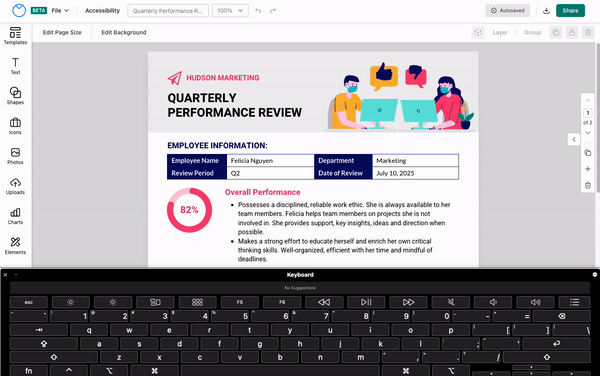Image resolution: width=600 pixels, height=376 pixels.
Task: Delete selected object with toolbar trash icon
Action: coord(588,33)
